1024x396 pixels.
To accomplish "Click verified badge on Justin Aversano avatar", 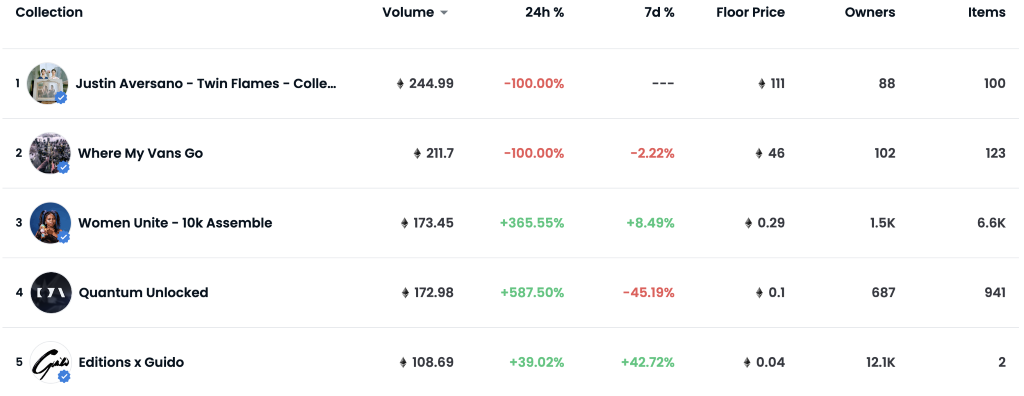I will pyautogui.click(x=61, y=97).
